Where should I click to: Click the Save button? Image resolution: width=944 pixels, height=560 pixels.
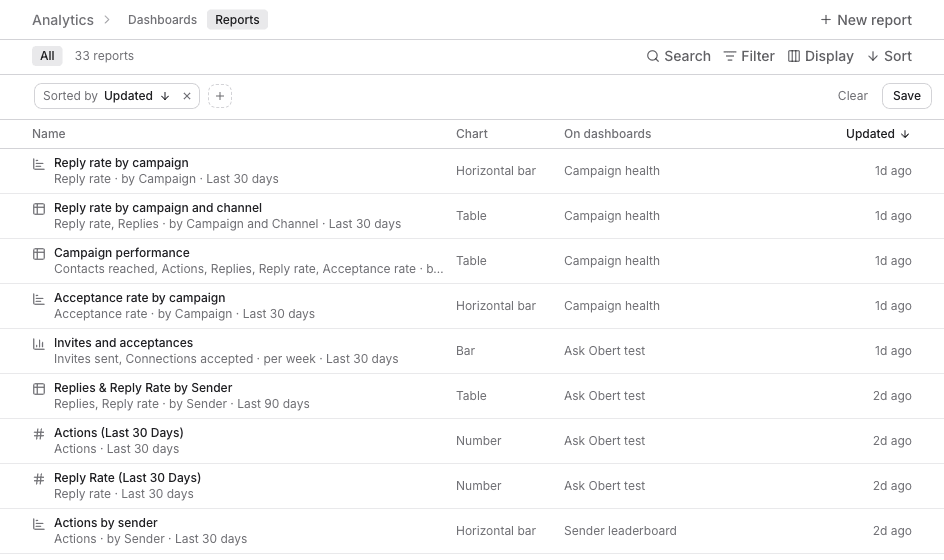(x=907, y=96)
